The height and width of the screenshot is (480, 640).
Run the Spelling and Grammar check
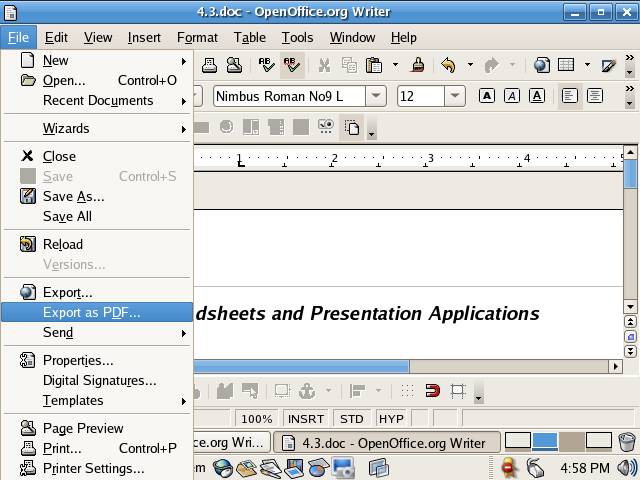click(x=267, y=66)
